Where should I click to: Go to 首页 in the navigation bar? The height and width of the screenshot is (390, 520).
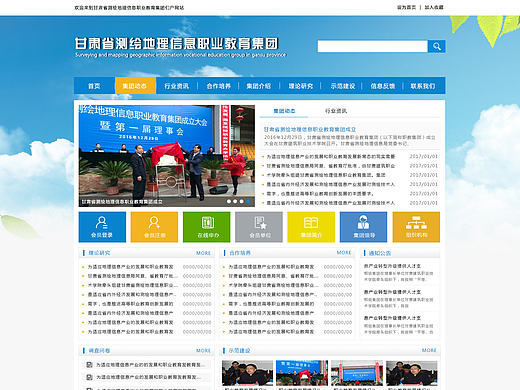point(94,86)
